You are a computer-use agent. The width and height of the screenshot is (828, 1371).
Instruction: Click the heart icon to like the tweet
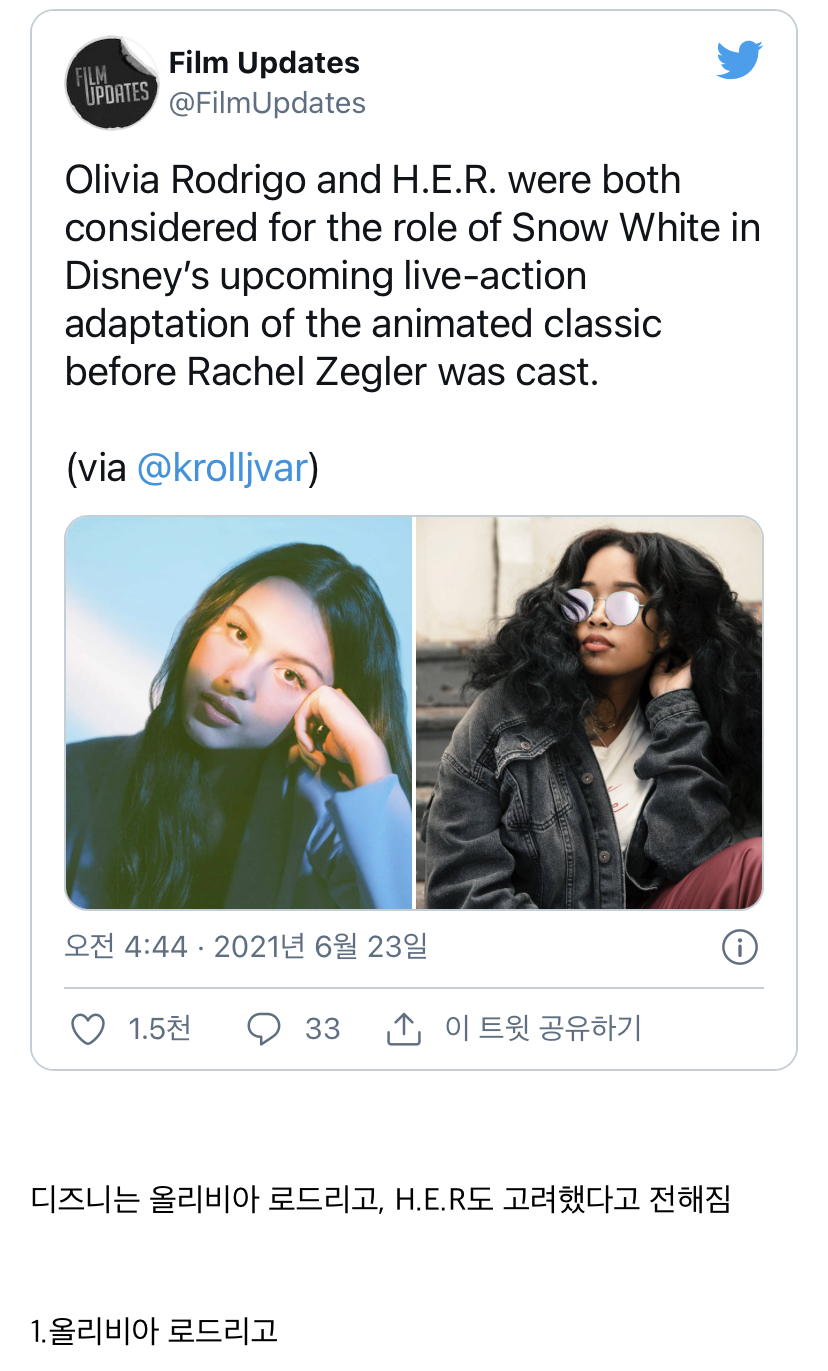(87, 1028)
